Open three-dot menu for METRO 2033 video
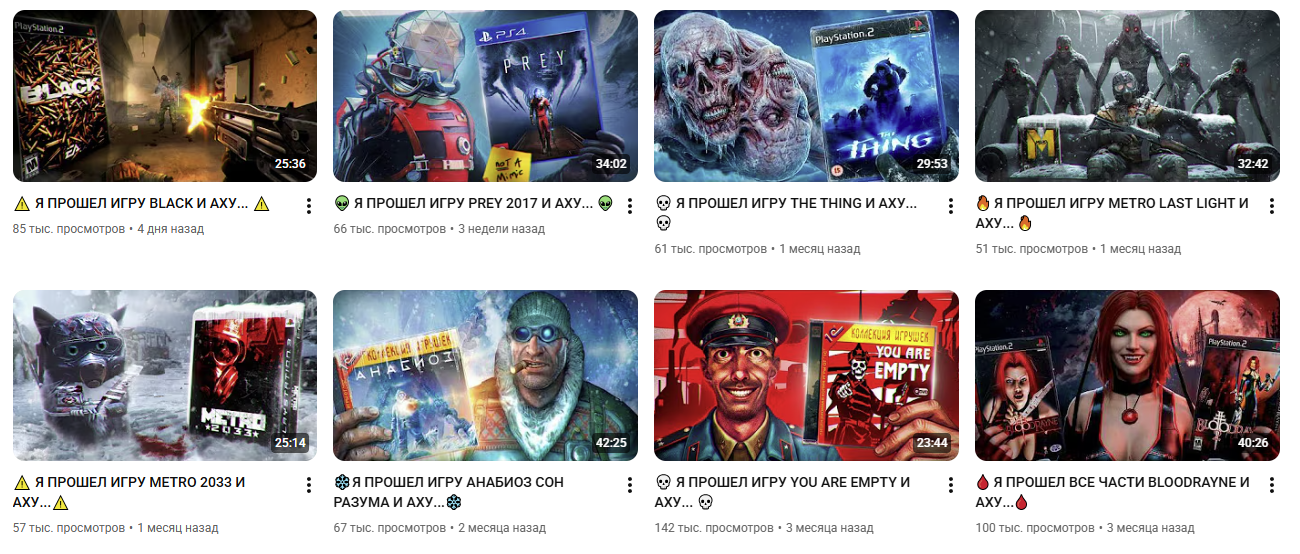The image size is (1300, 554). point(308,485)
